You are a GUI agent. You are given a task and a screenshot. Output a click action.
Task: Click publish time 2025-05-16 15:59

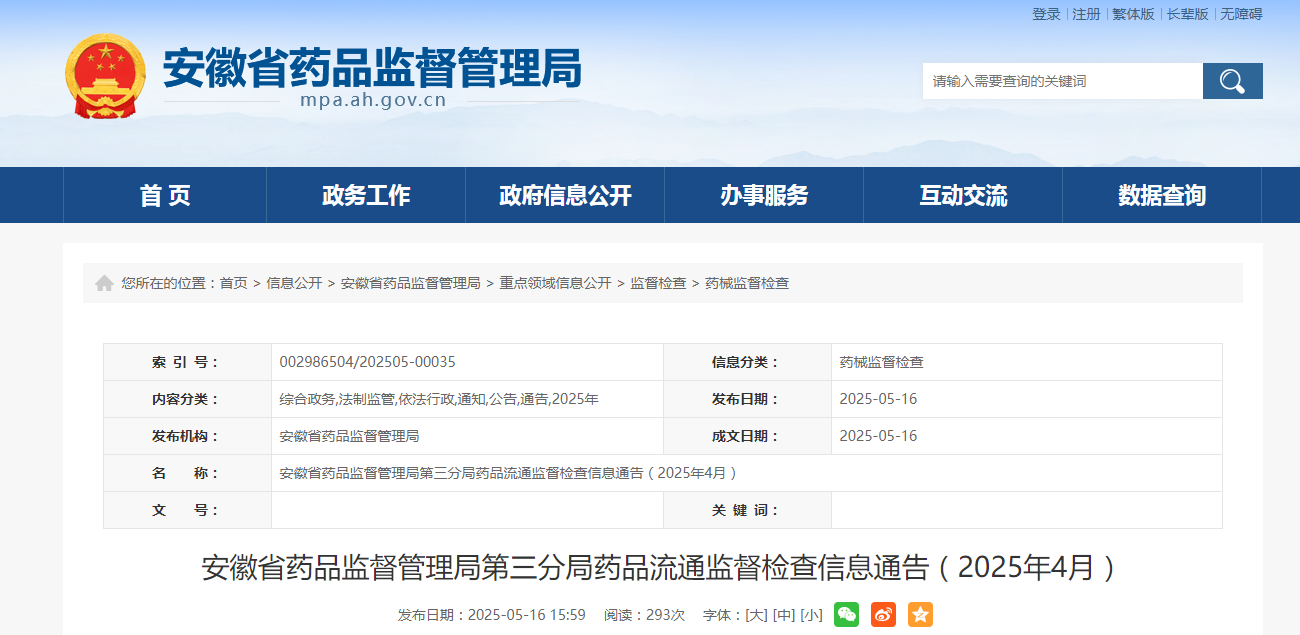(526, 615)
